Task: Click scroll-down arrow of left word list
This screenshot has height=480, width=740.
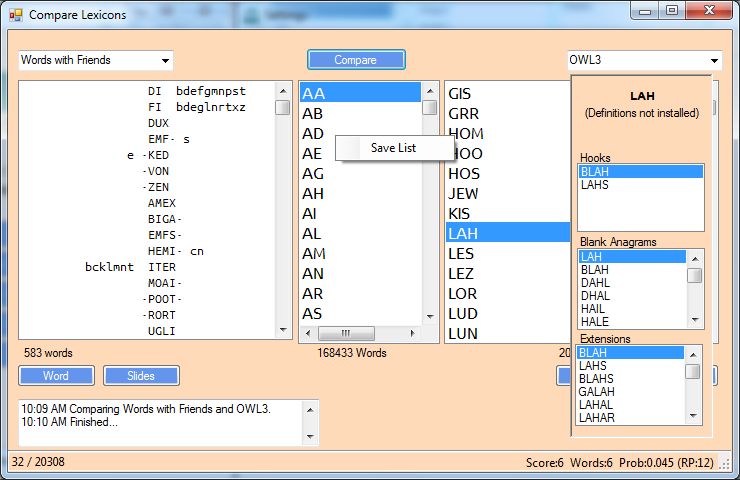Action: pos(283,330)
